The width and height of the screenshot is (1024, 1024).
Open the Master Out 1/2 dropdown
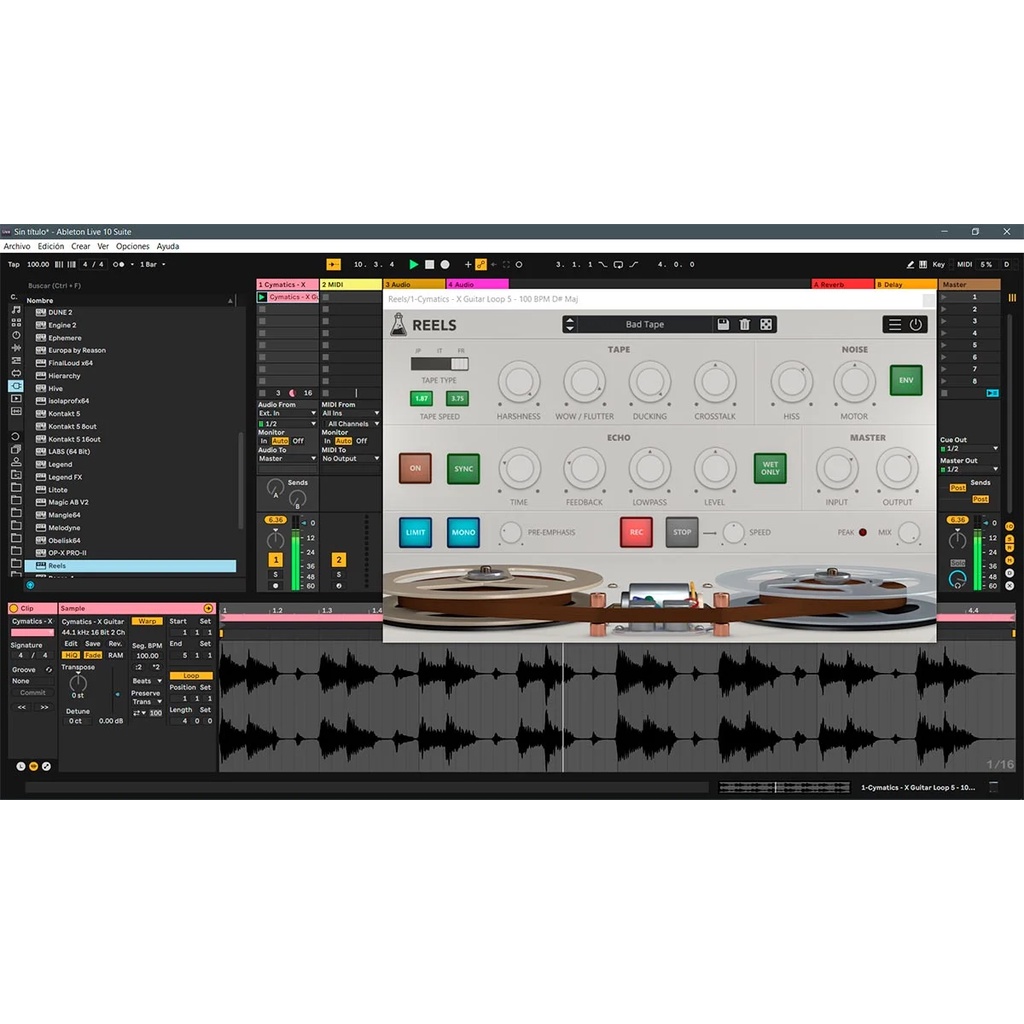coord(969,470)
